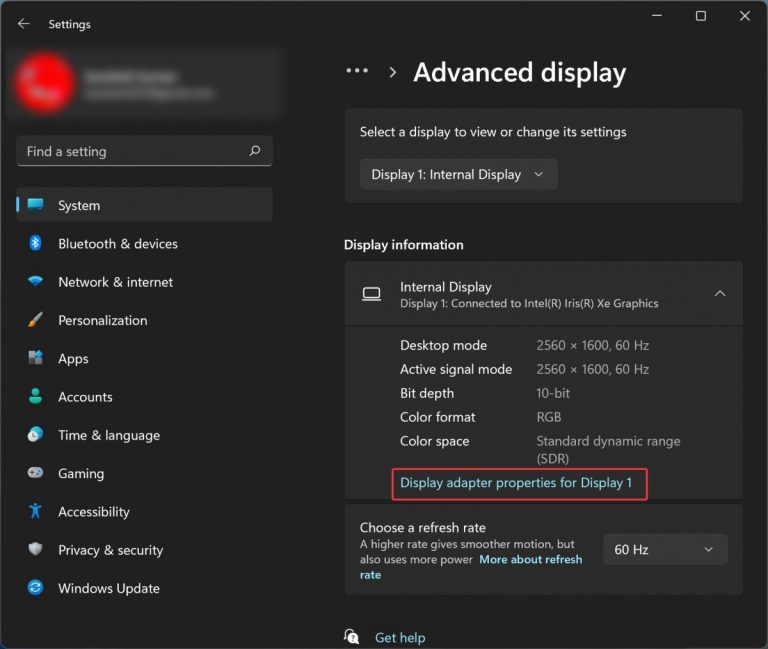Screen dimensions: 768x649
Task: Click the Apps icon in sidebar
Action: tap(35, 359)
